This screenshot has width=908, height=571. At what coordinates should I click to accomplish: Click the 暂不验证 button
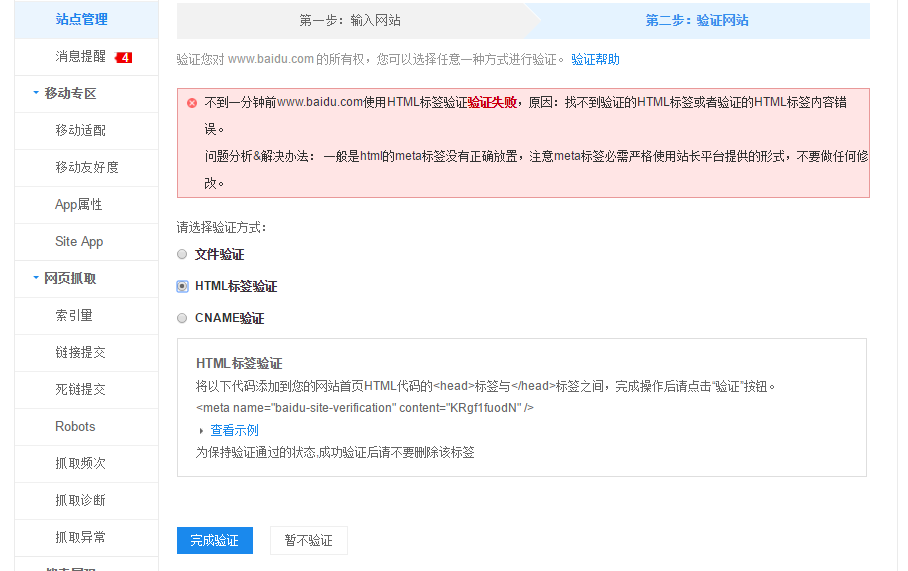point(308,540)
